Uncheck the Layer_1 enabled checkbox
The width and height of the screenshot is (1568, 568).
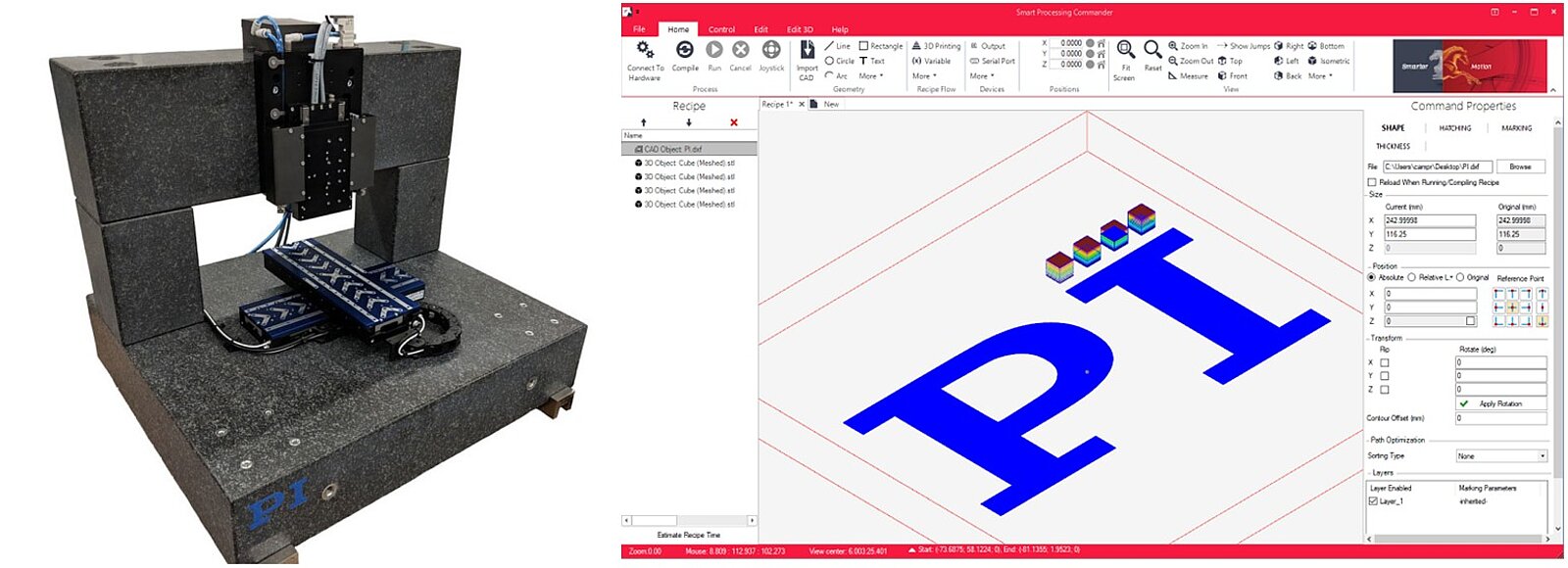click(1373, 501)
